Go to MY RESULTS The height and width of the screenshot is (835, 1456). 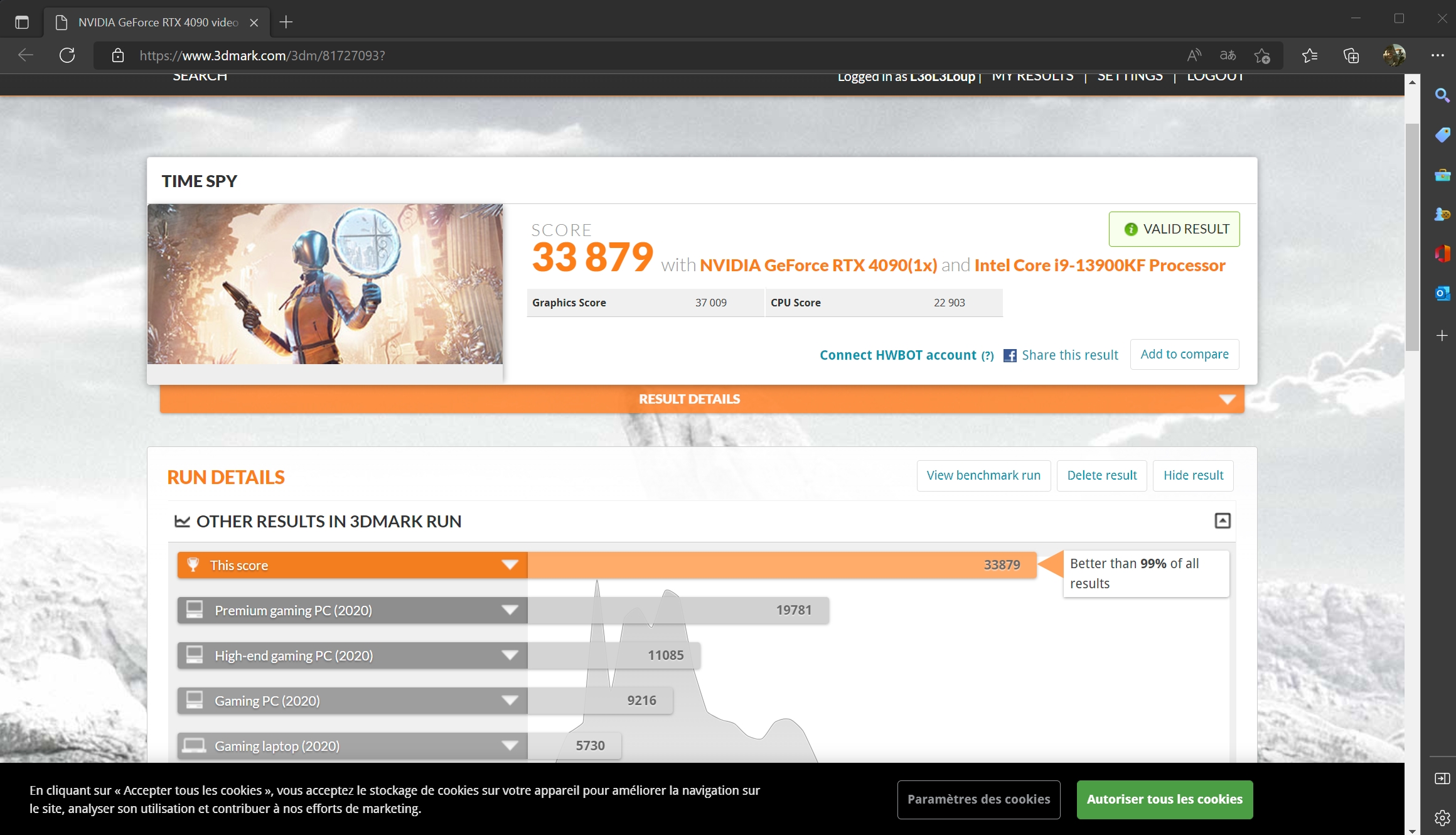[x=1032, y=77]
